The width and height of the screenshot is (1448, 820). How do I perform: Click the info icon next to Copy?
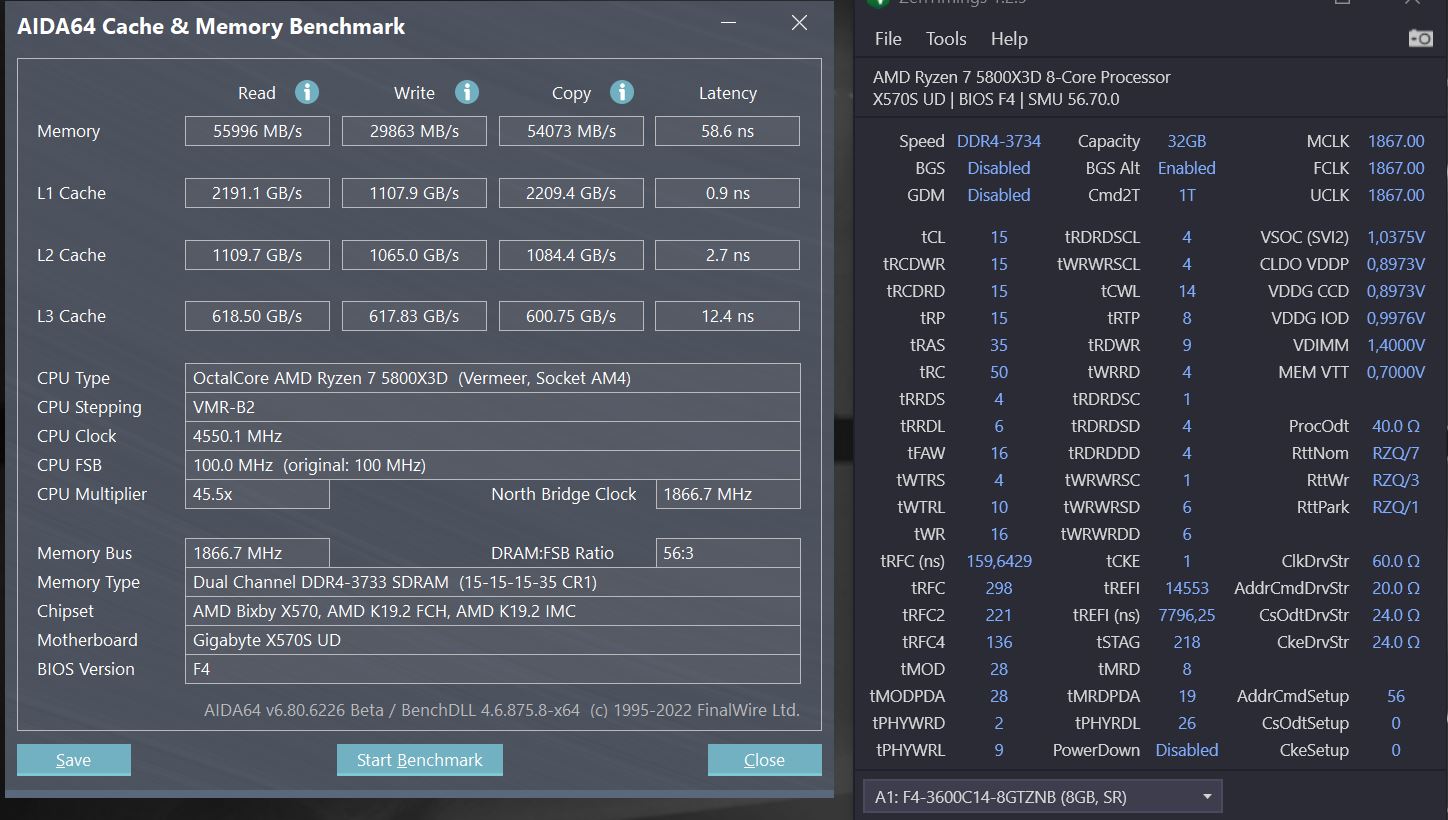622,93
